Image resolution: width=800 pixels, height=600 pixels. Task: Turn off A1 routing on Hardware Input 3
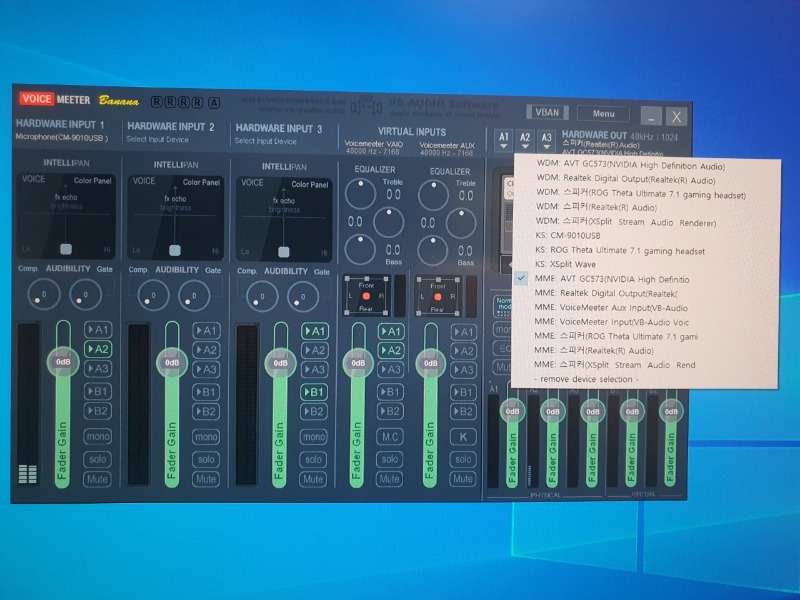click(314, 331)
